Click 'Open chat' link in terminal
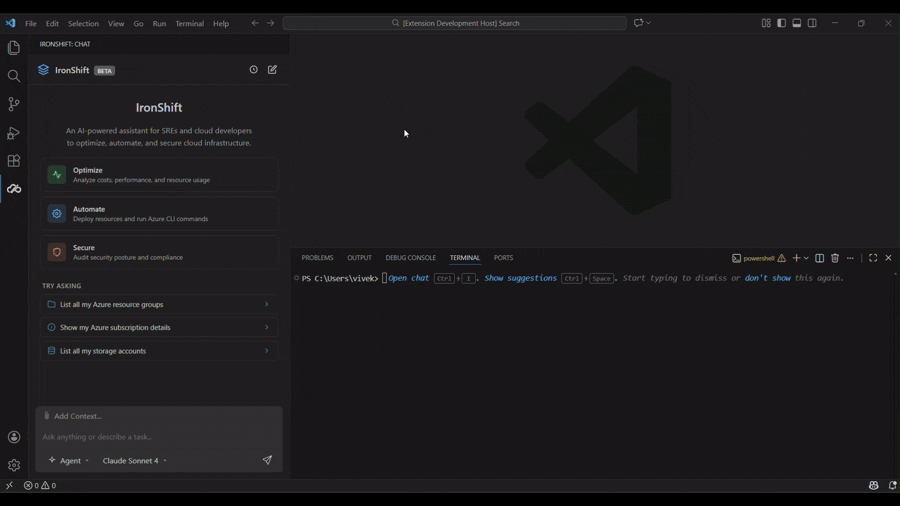The height and width of the screenshot is (506, 900). (x=409, y=278)
